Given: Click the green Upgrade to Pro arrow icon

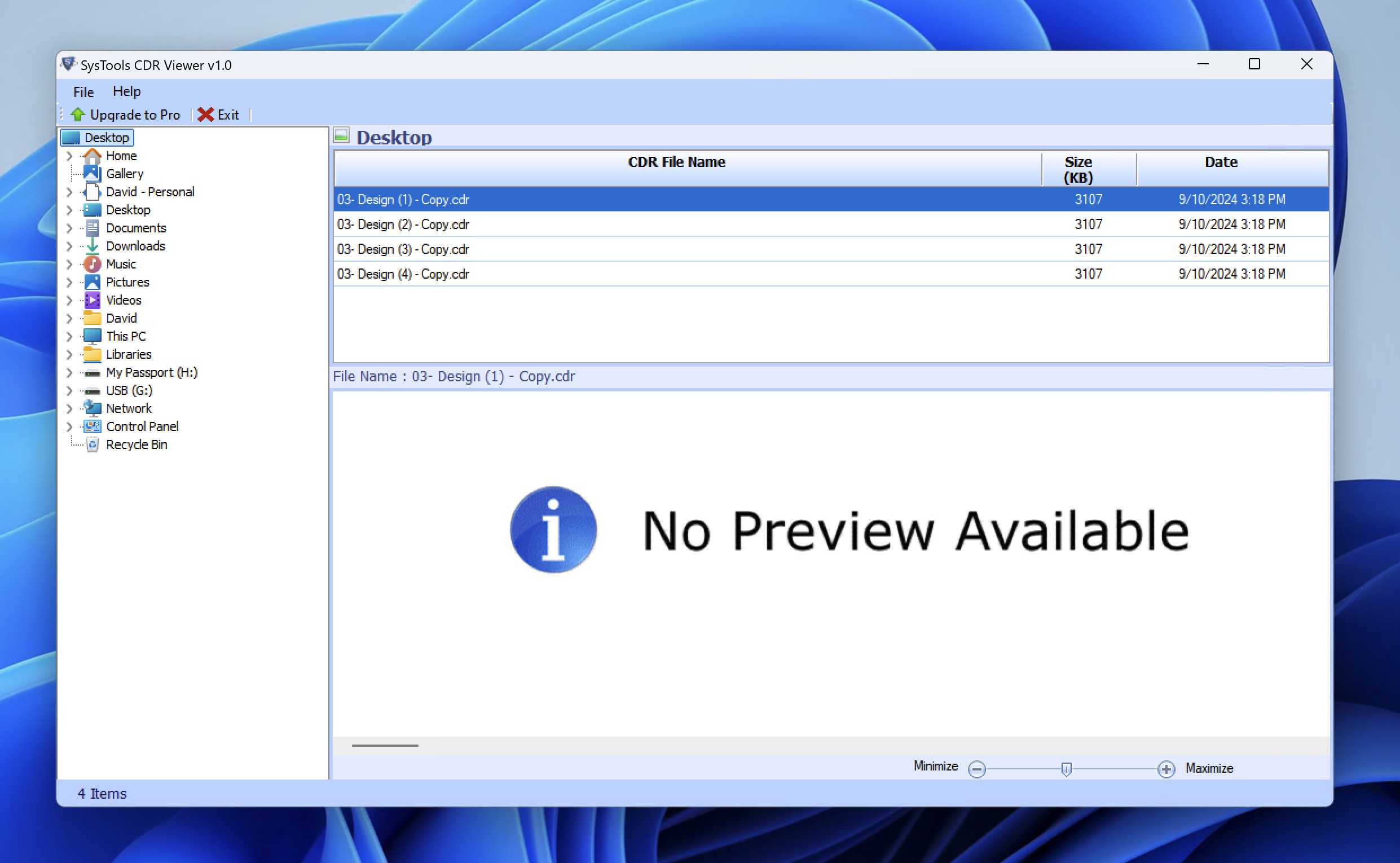Looking at the screenshot, I should click(x=78, y=115).
